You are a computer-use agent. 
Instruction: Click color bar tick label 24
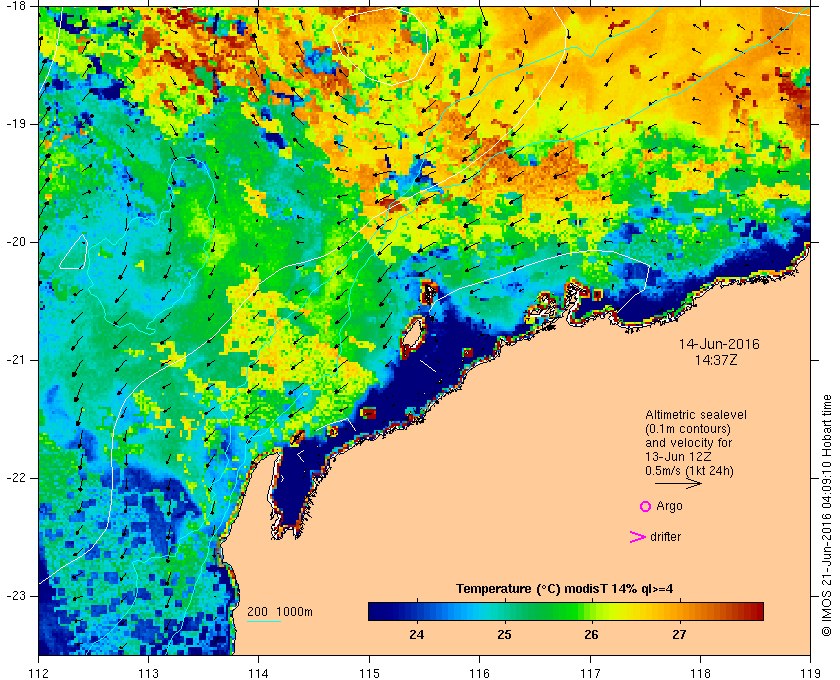click(416, 635)
